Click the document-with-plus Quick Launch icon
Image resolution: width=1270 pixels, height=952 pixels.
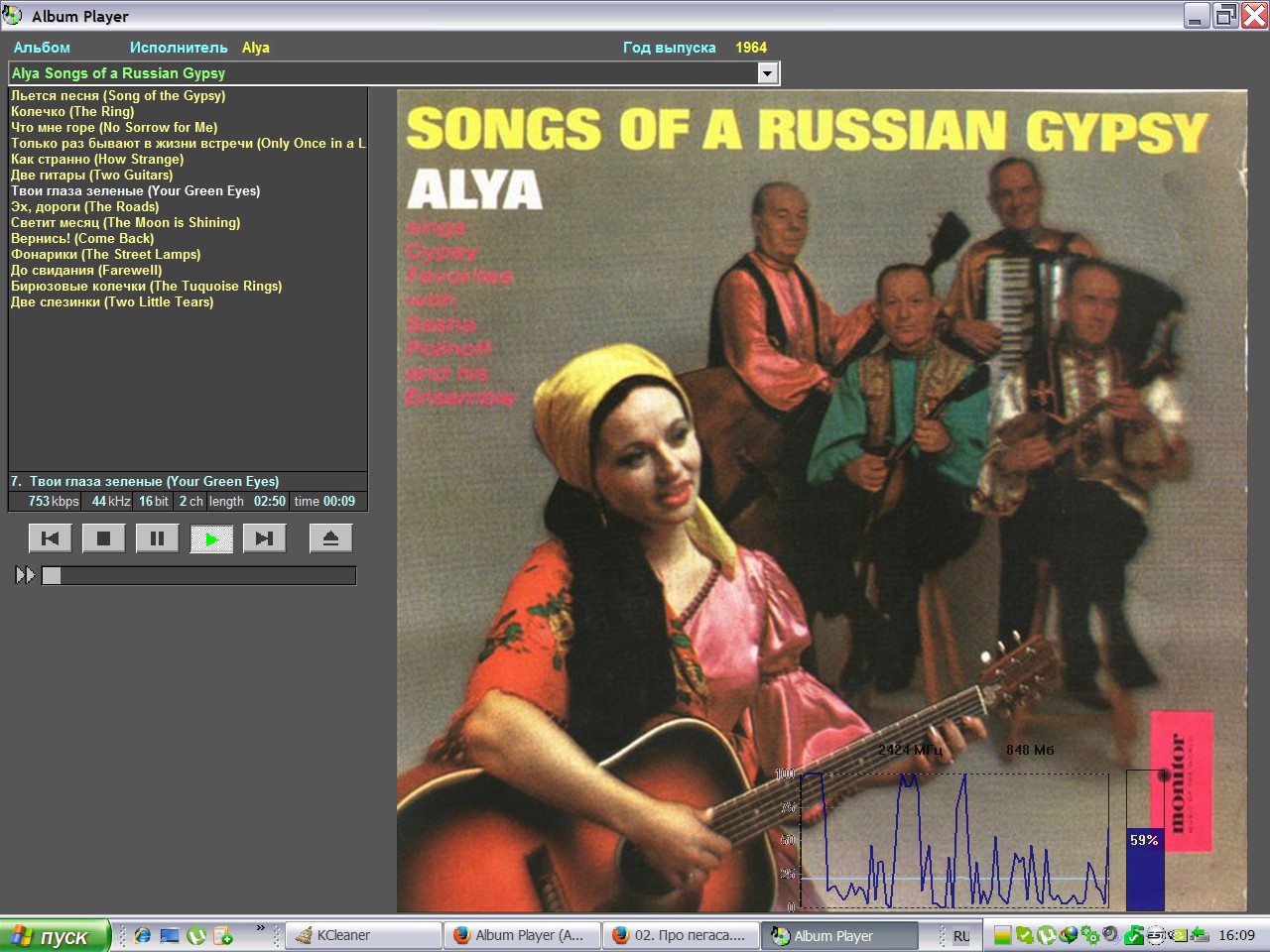coord(223,935)
